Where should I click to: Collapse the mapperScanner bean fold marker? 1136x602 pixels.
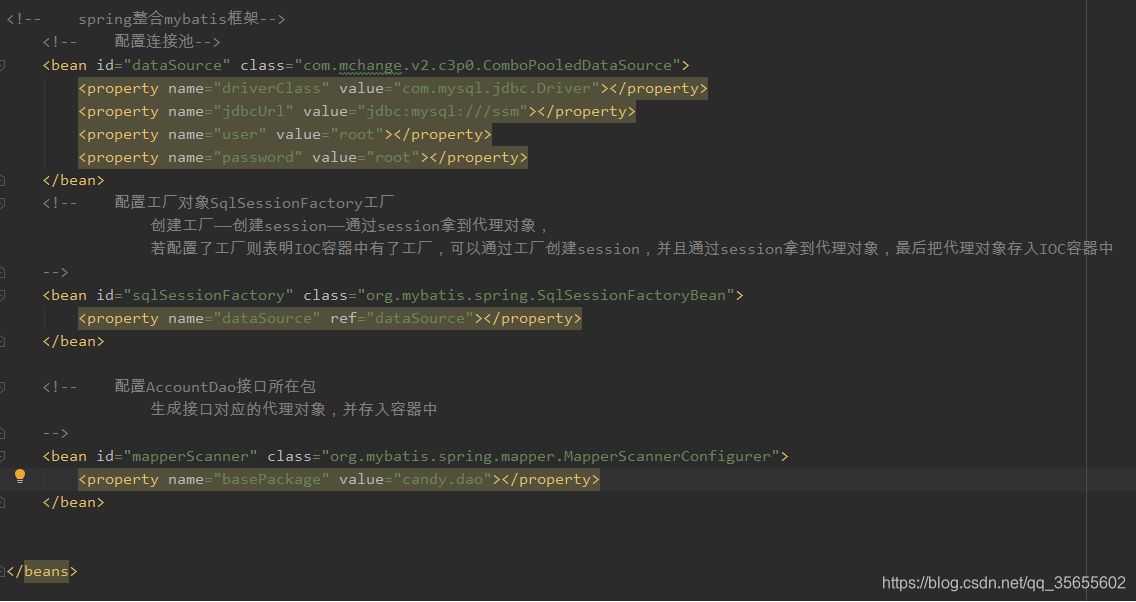tap(2, 456)
